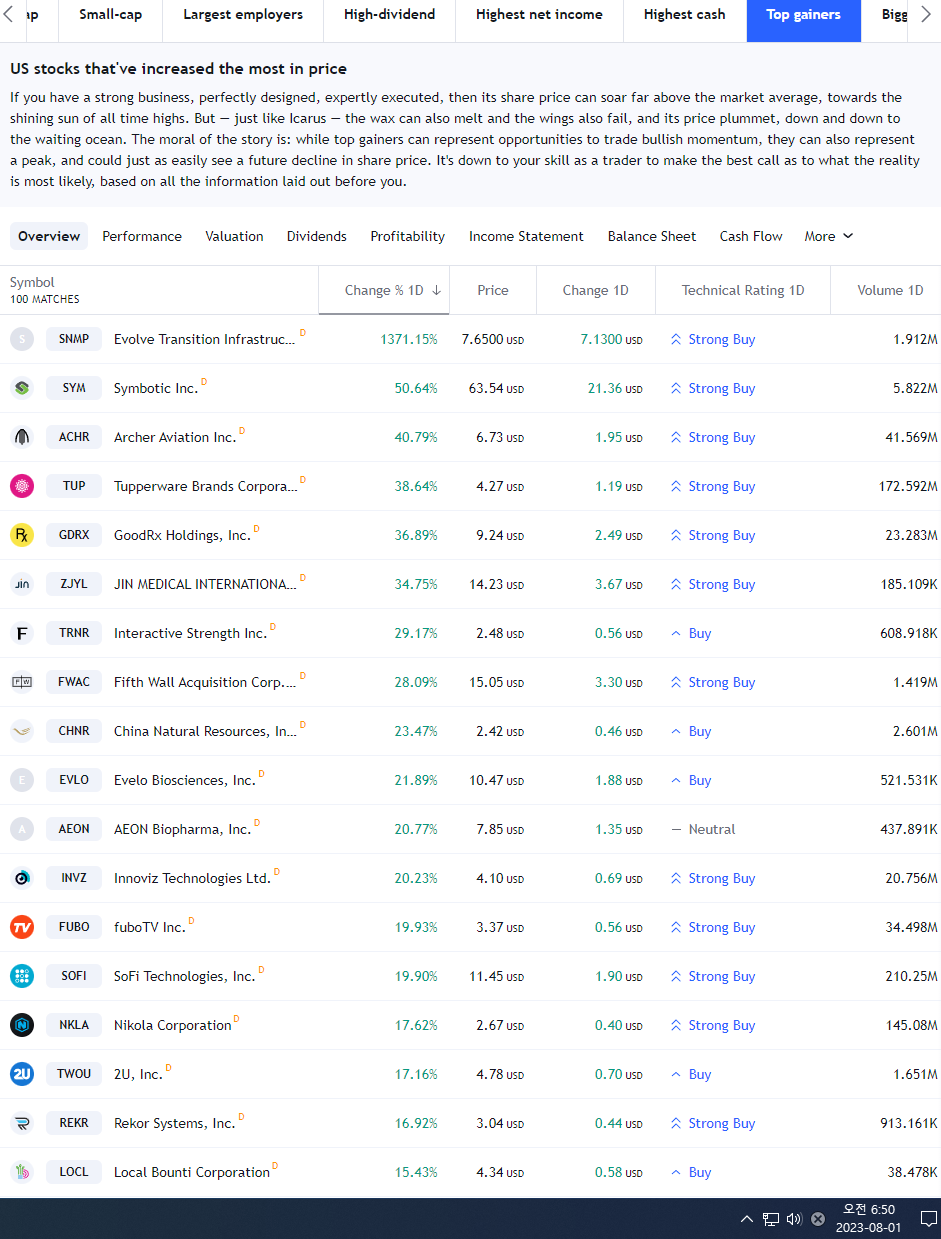Screen dimensions: 941x1239
Task: Open the ACHR ticker link
Action: (x=74, y=437)
